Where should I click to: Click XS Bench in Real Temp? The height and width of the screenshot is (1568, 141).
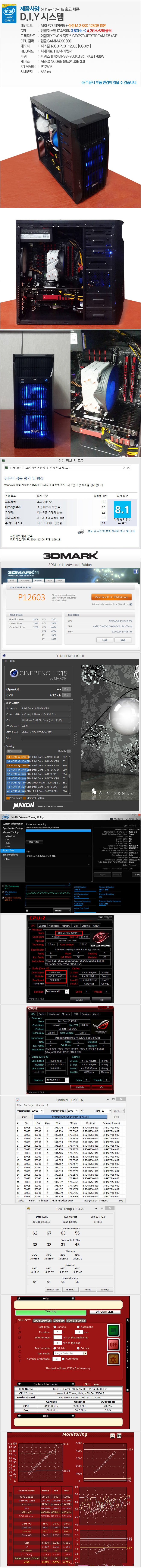tap(70, 1289)
